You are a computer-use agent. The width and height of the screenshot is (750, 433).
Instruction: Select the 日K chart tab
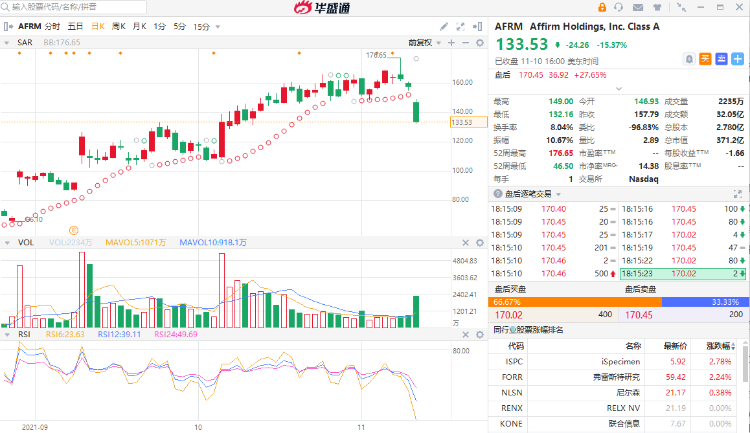(x=98, y=26)
